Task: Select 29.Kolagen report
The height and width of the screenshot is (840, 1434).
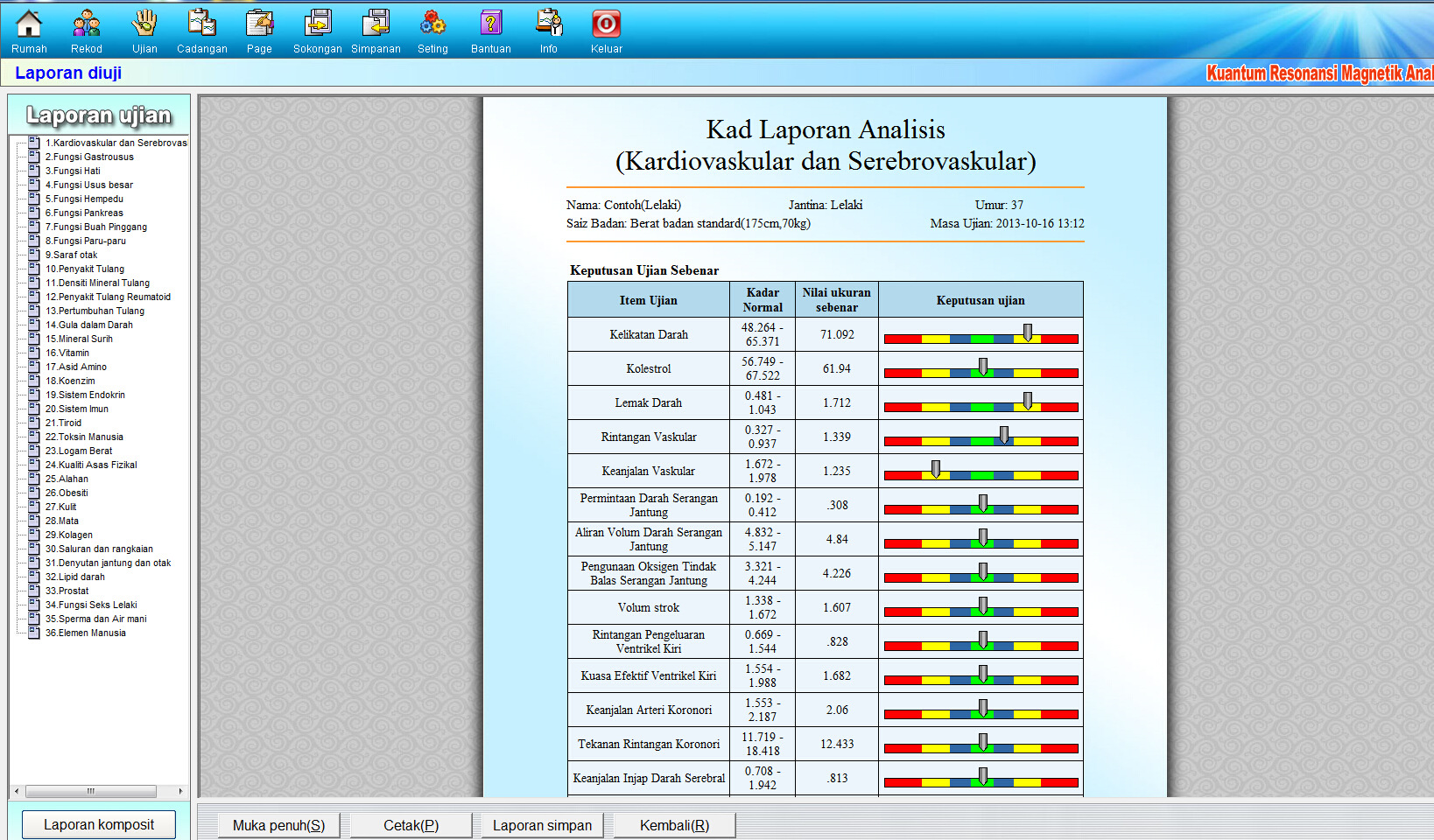Action: coord(69,535)
